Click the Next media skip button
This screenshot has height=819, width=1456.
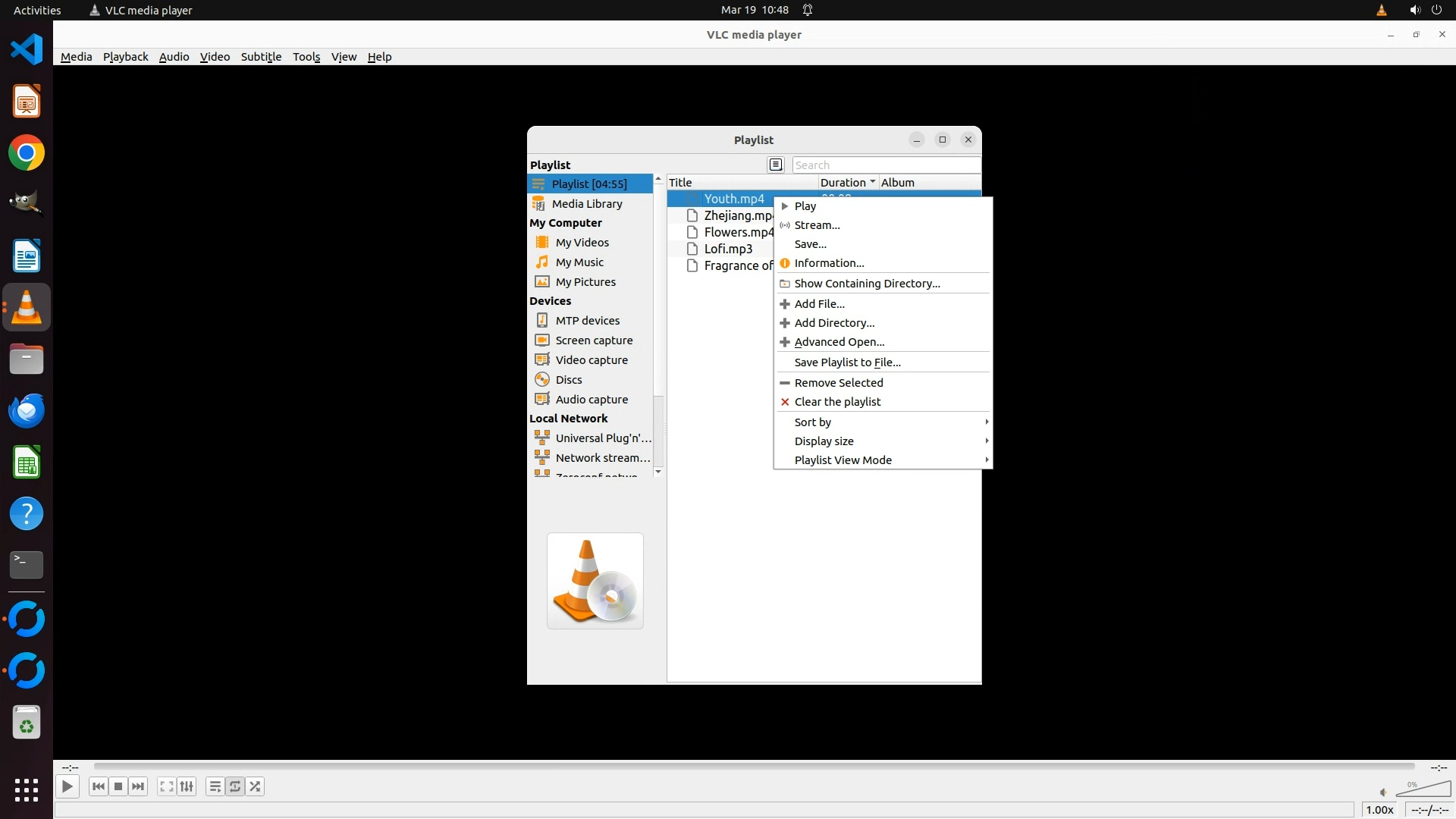click(138, 786)
